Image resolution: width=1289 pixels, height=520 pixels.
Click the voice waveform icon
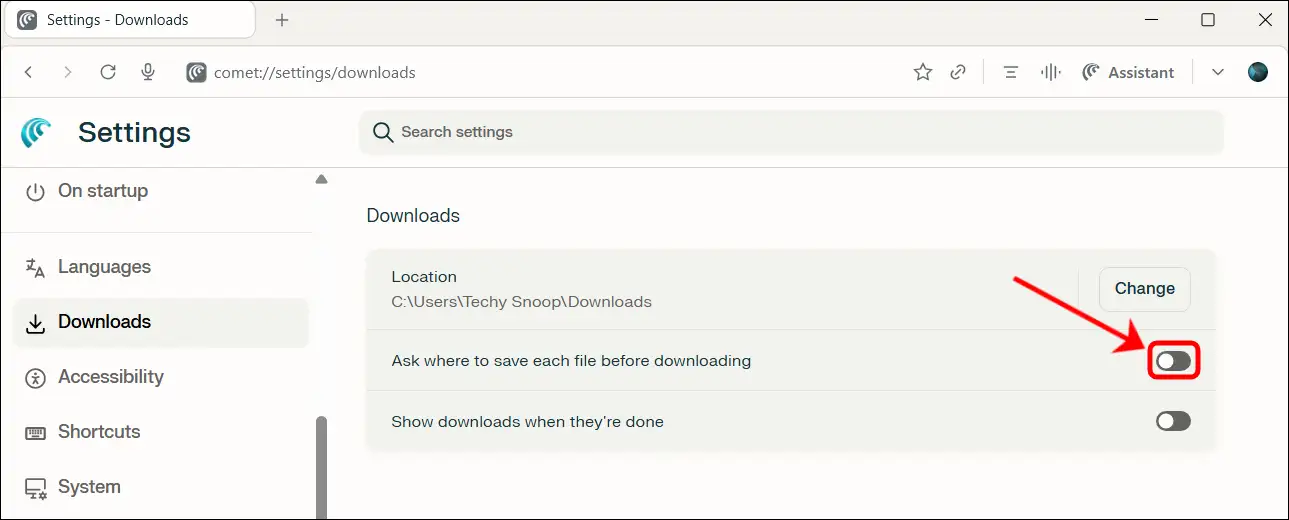click(x=1050, y=72)
